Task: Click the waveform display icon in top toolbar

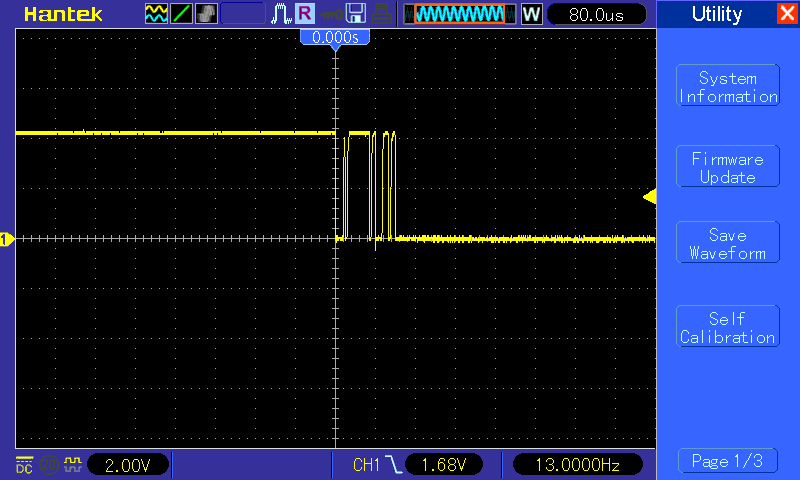Action: (156, 14)
